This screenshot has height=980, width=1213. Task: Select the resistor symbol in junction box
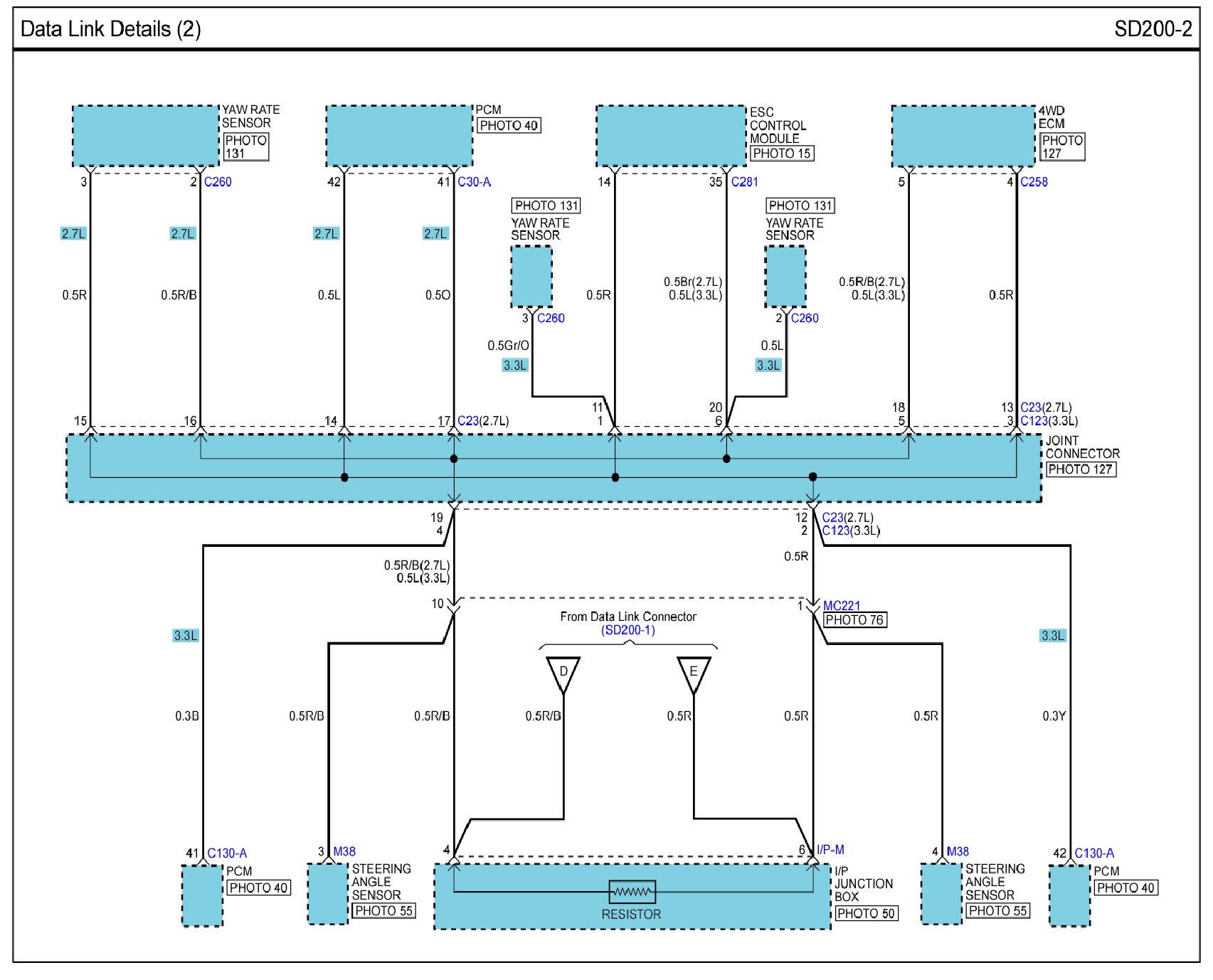click(632, 891)
